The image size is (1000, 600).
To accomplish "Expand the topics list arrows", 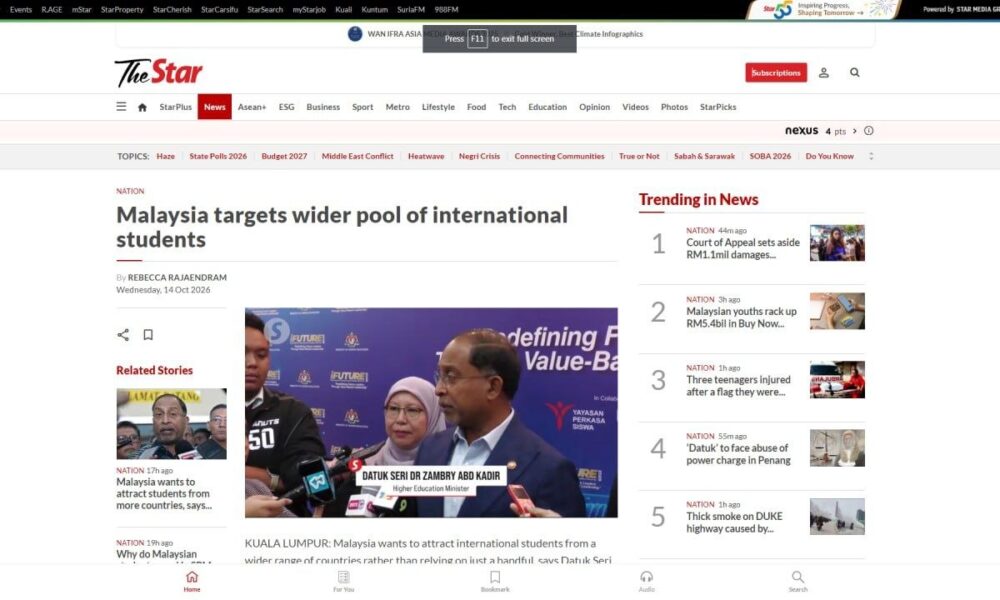I will tap(871, 156).
